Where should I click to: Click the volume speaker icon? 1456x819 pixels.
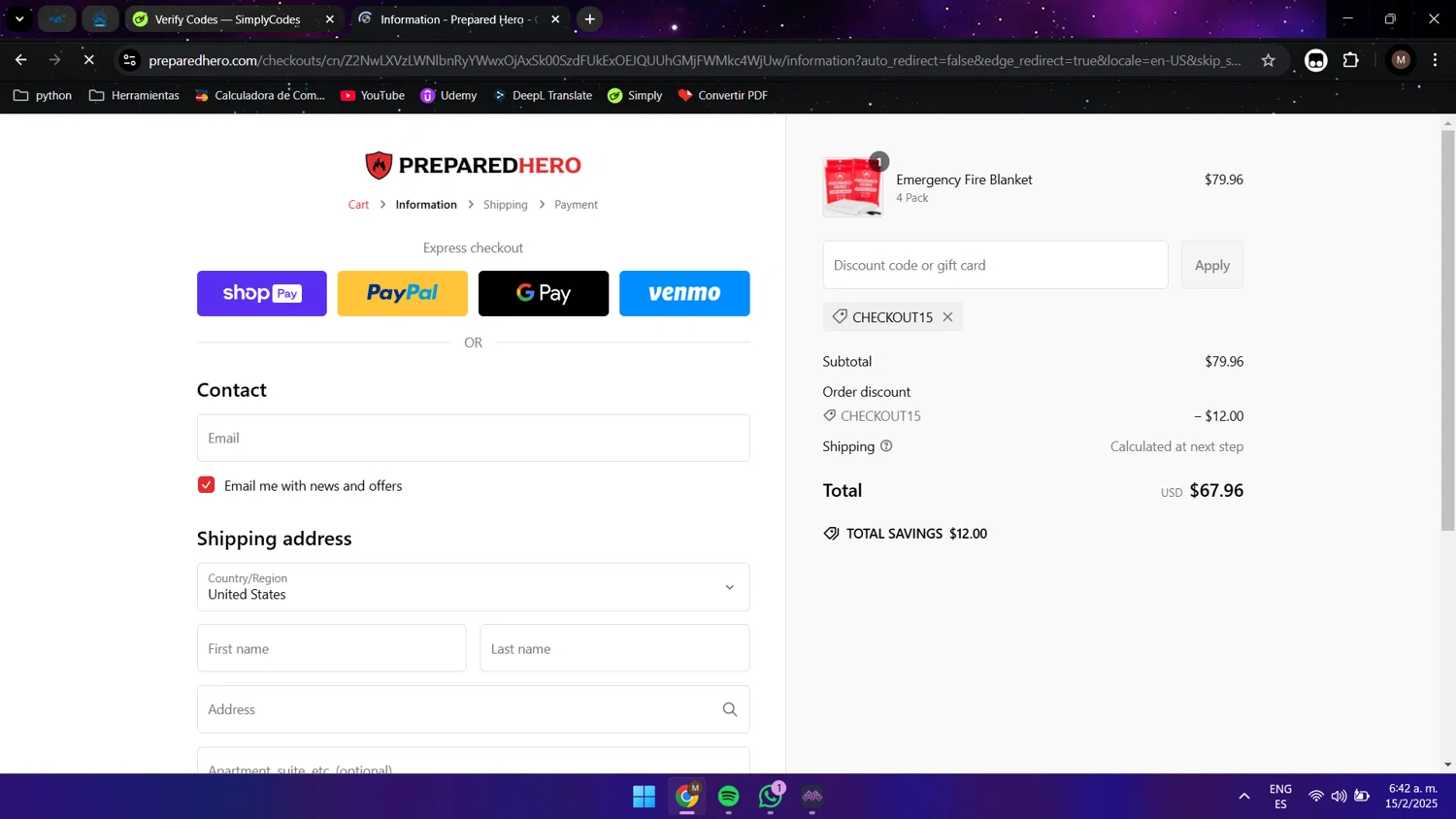tap(1339, 797)
